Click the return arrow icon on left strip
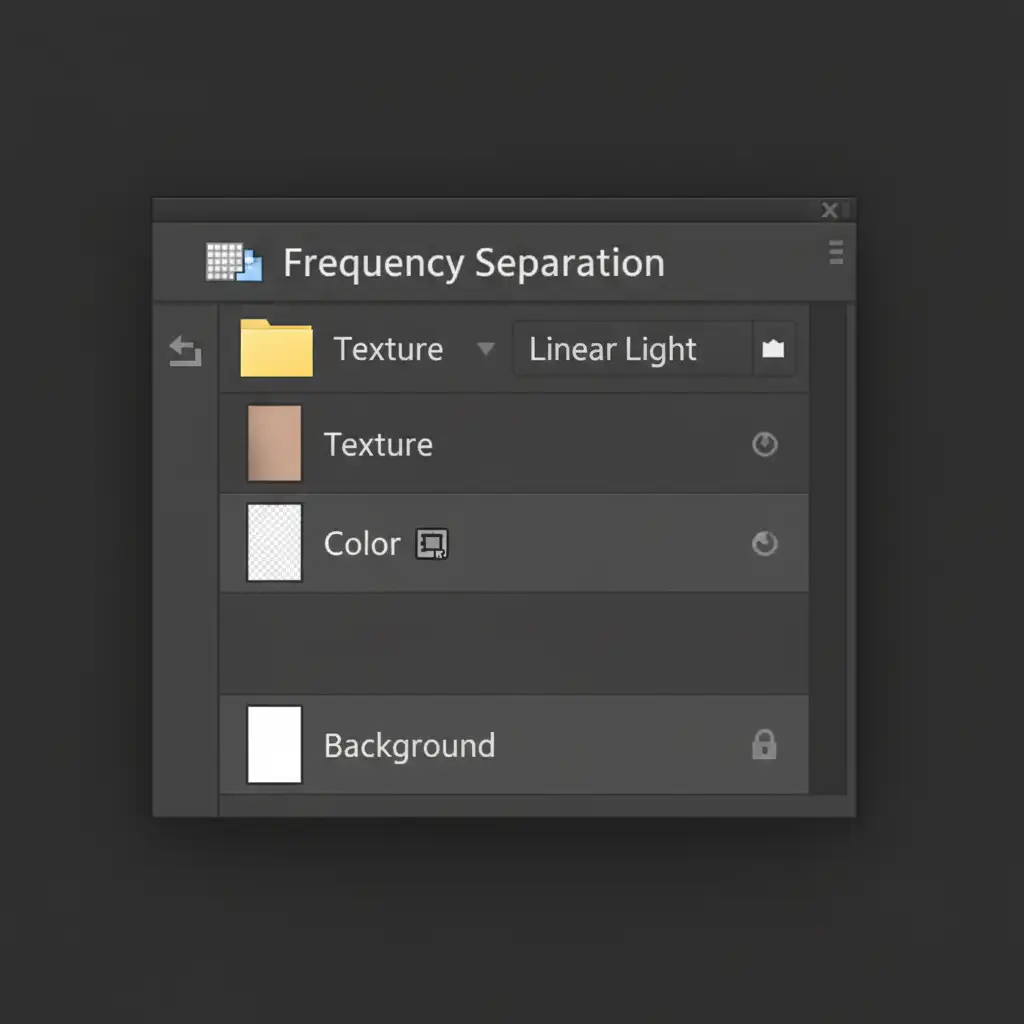The image size is (1024, 1024). pyautogui.click(x=185, y=351)
